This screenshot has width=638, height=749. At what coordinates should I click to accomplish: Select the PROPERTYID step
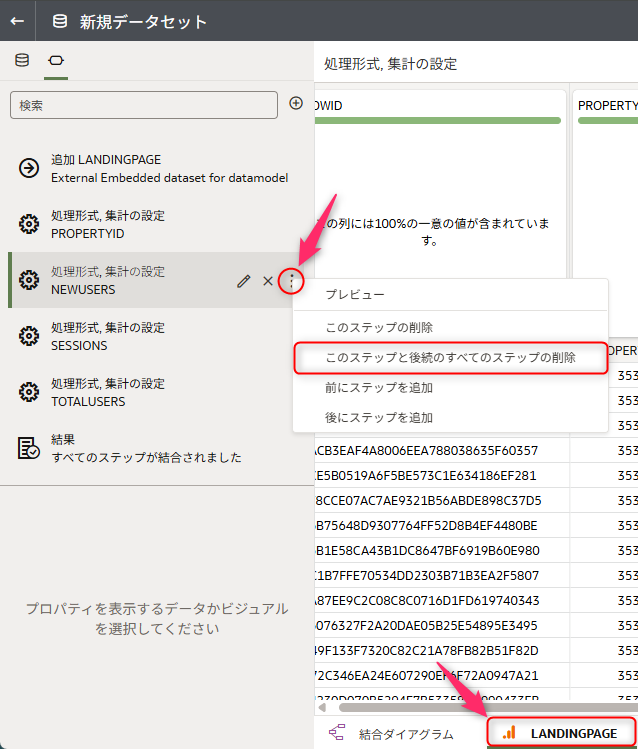tap(158, 225)
